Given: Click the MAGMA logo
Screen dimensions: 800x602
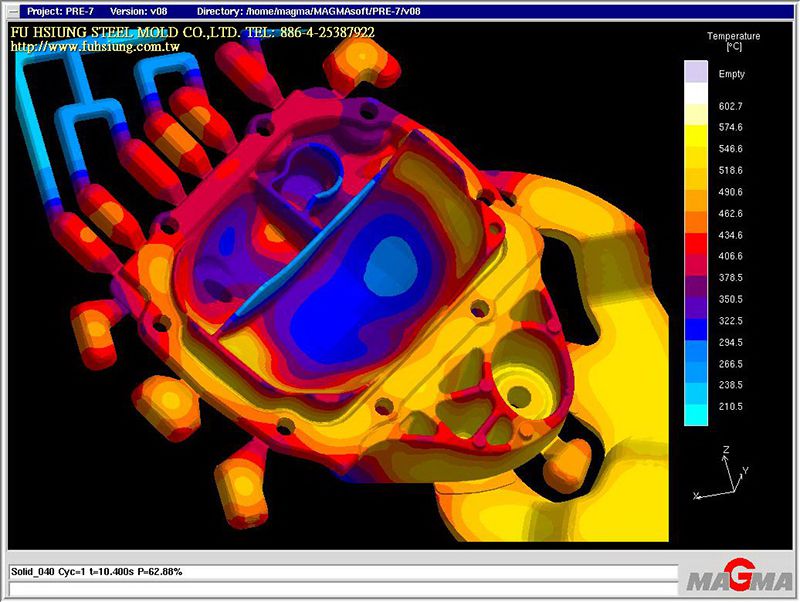Looking at the screenshot, I should coord(739,576).
